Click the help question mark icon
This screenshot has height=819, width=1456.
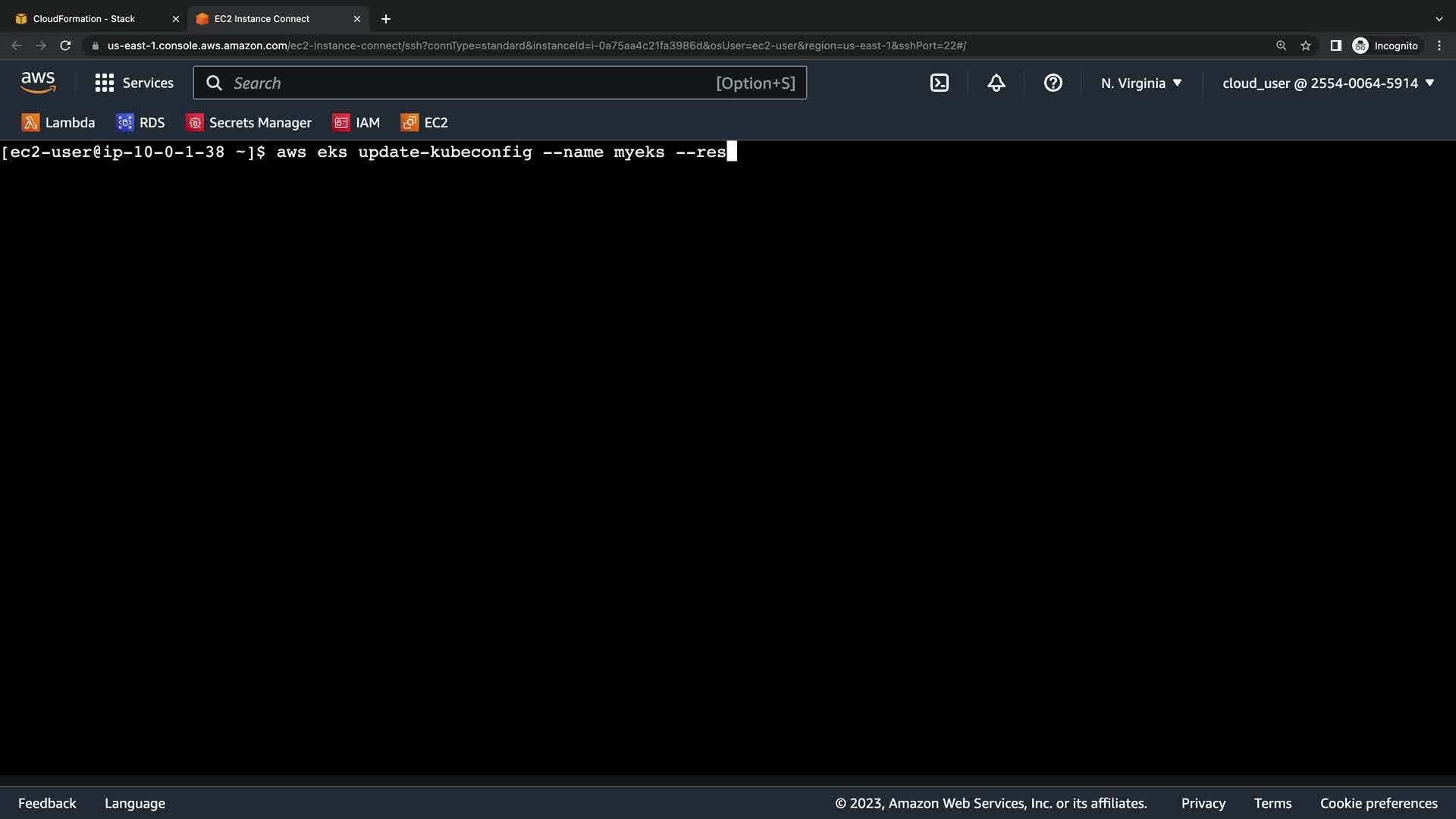click(x=1053, y=83)
